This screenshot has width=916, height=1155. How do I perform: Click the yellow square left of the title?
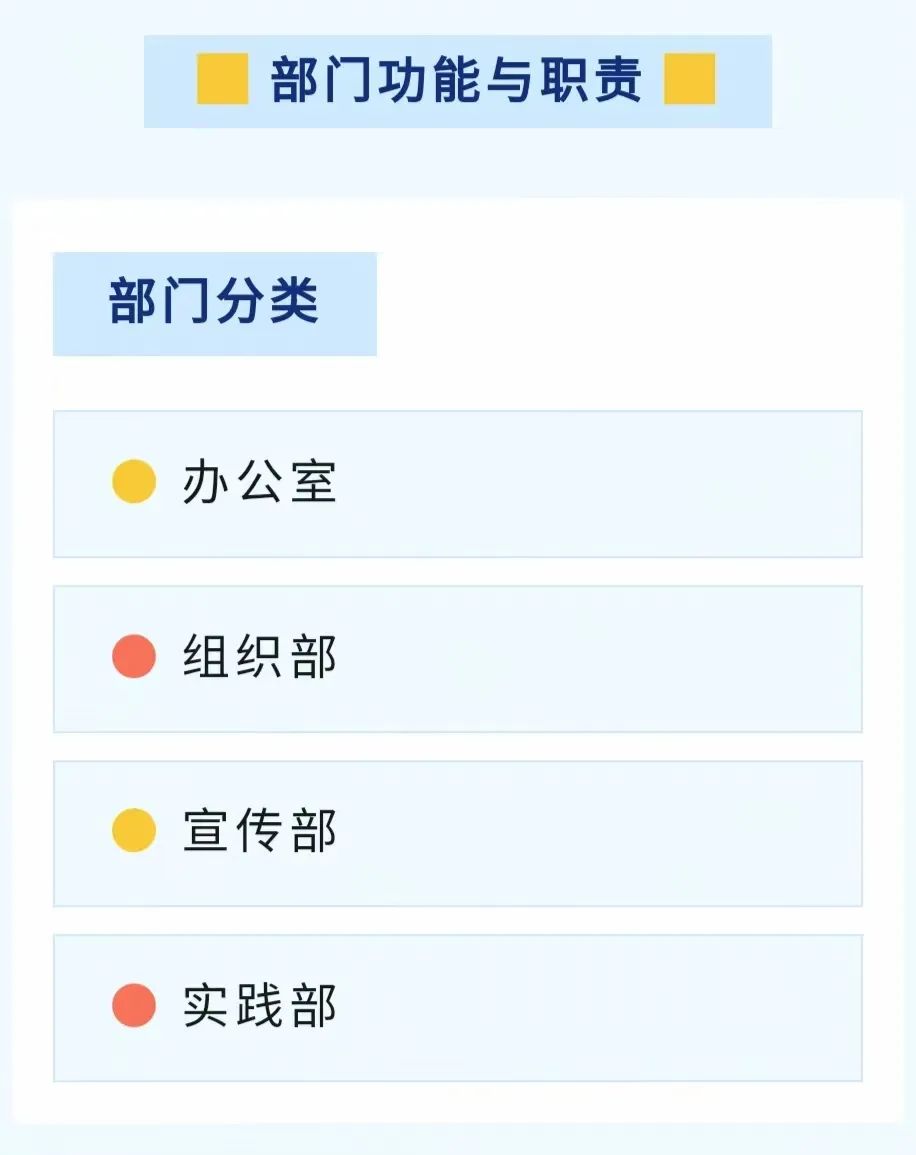coord(222,79)
